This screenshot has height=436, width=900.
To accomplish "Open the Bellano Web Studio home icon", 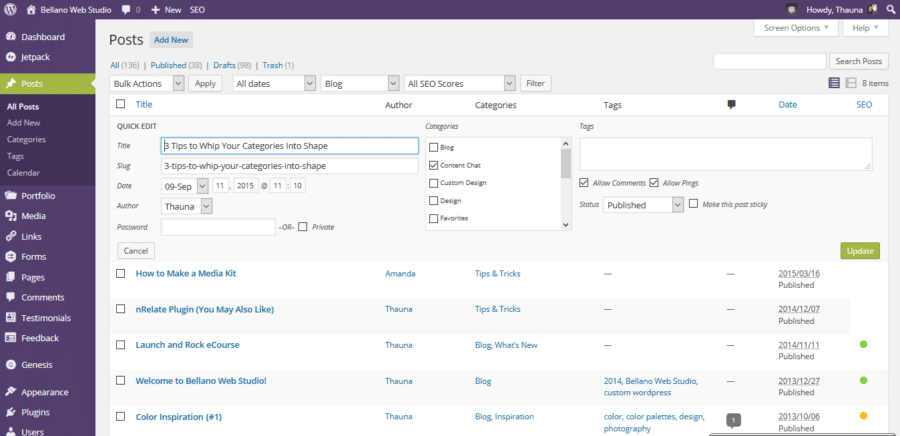I will point(32,10).
